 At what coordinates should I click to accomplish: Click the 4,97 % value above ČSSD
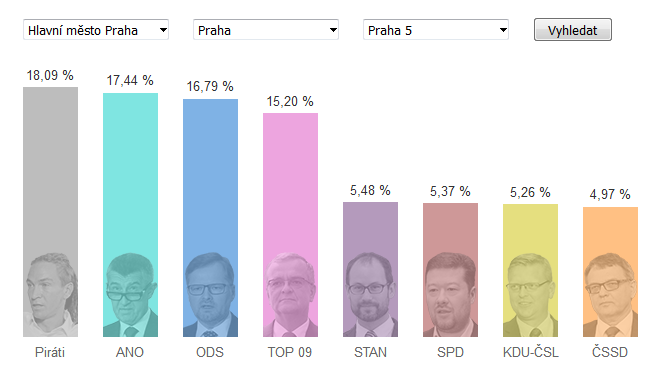point(610,194)
